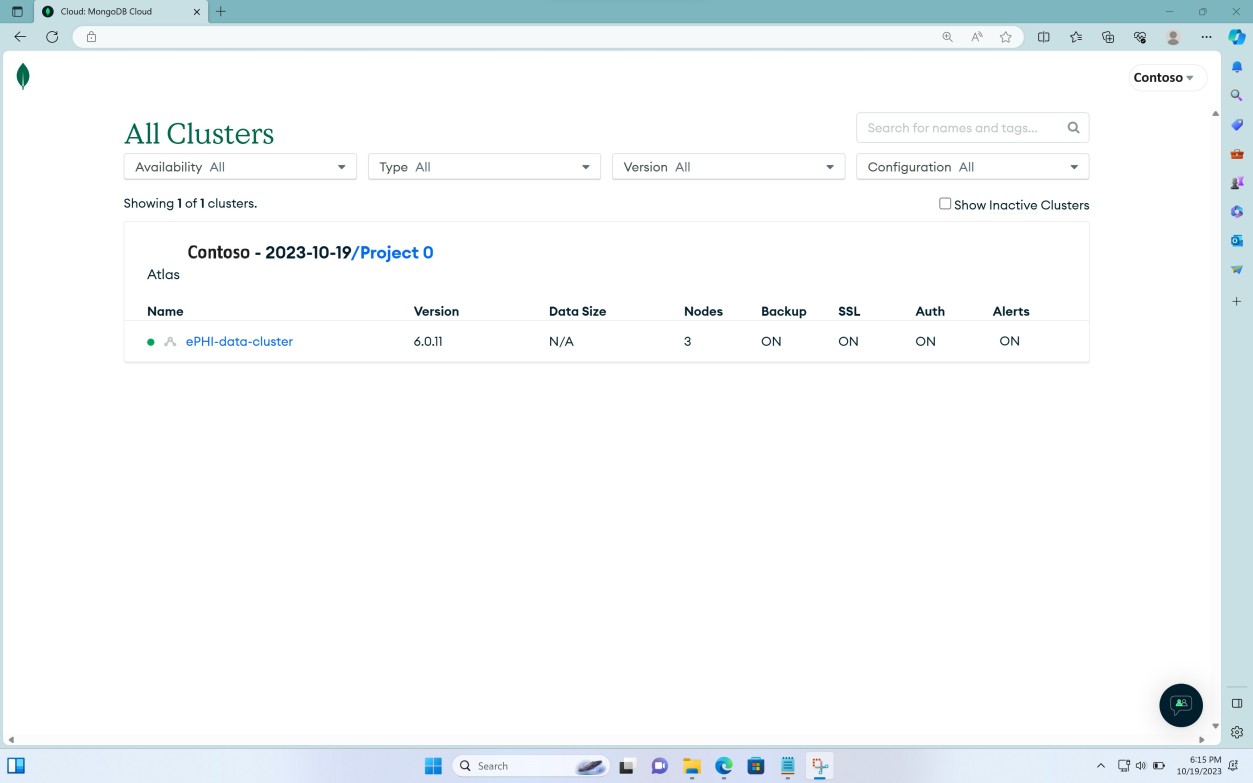Select the replica set icon beside ePHI-data-cluster
Image resolution: width=1253 pixels, height=783 pixels.
click(169, 341)
